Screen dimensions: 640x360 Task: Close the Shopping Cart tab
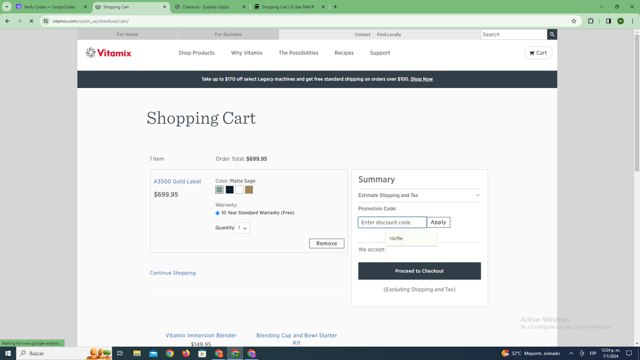coord(164,7)
